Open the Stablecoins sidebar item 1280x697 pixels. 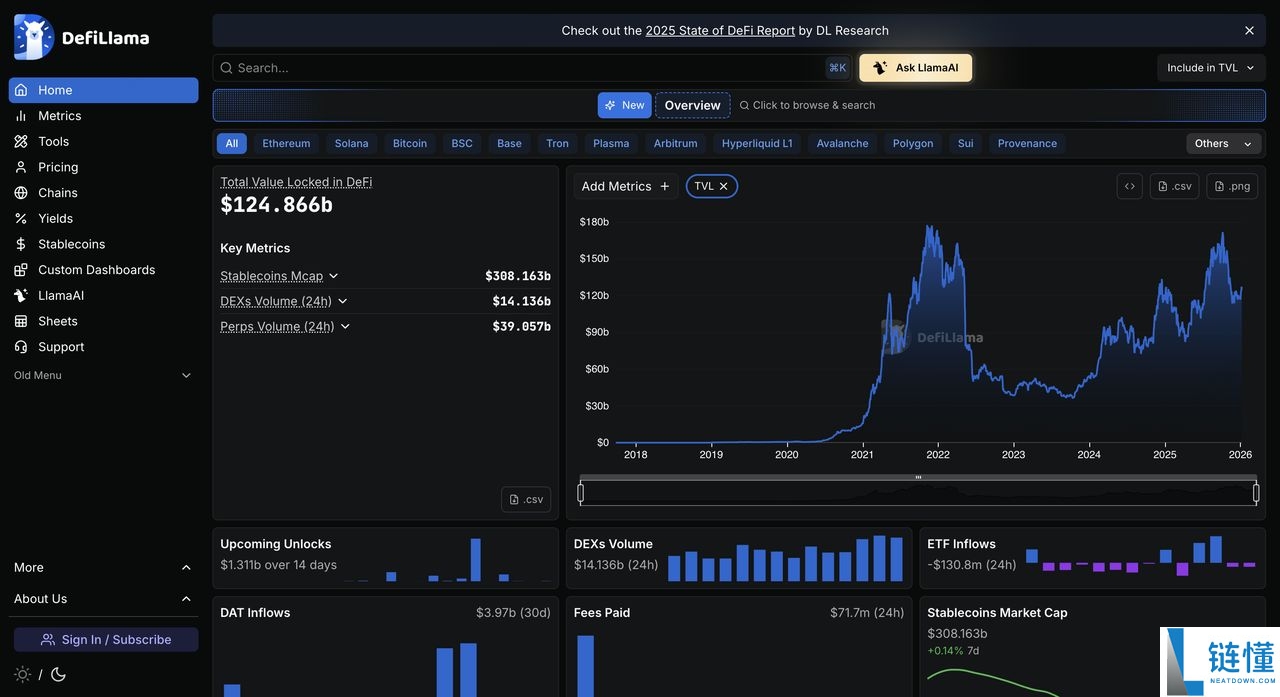click(x=104, y=244)
